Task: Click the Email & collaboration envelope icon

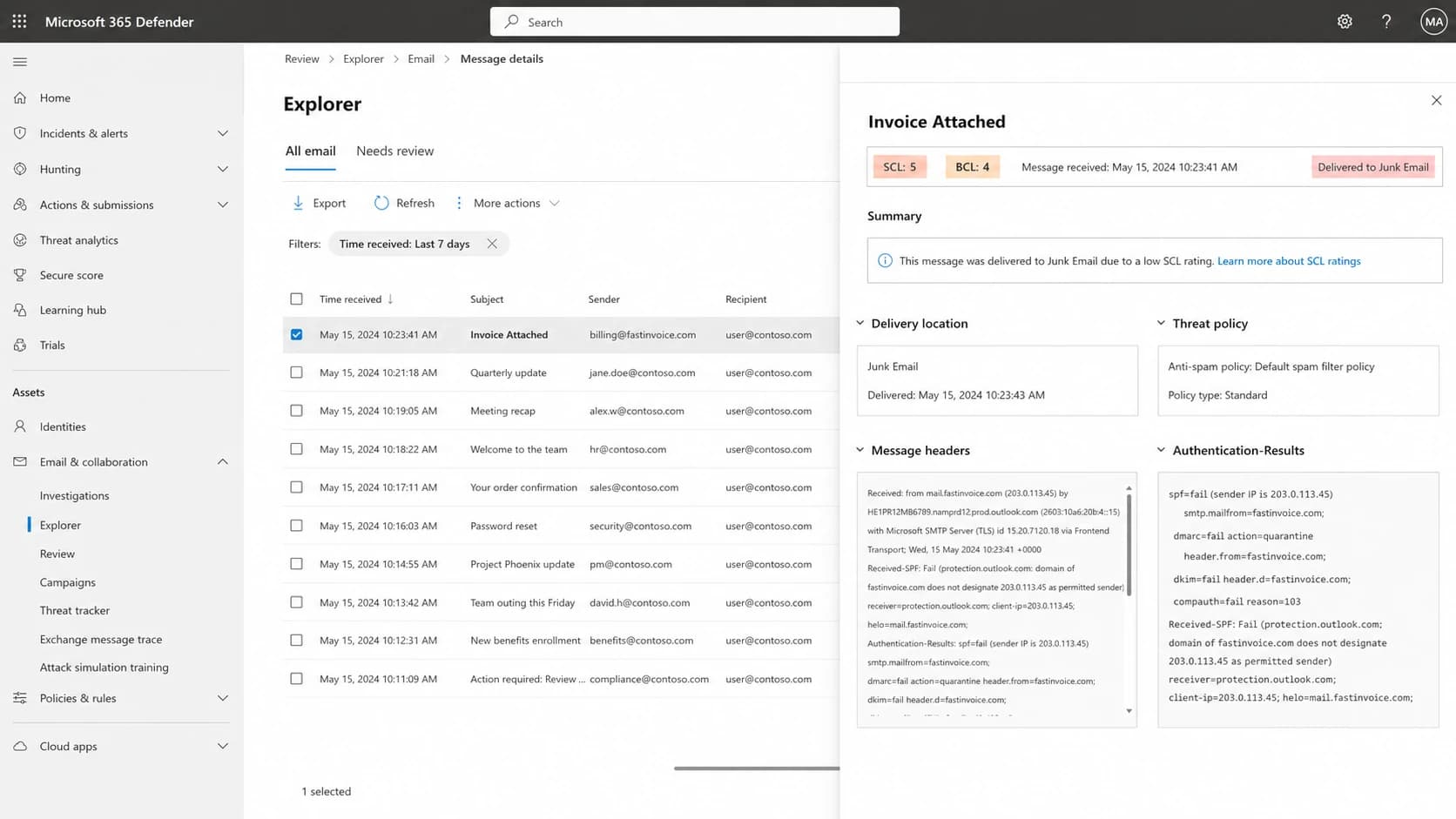Action: click(20, 461)
